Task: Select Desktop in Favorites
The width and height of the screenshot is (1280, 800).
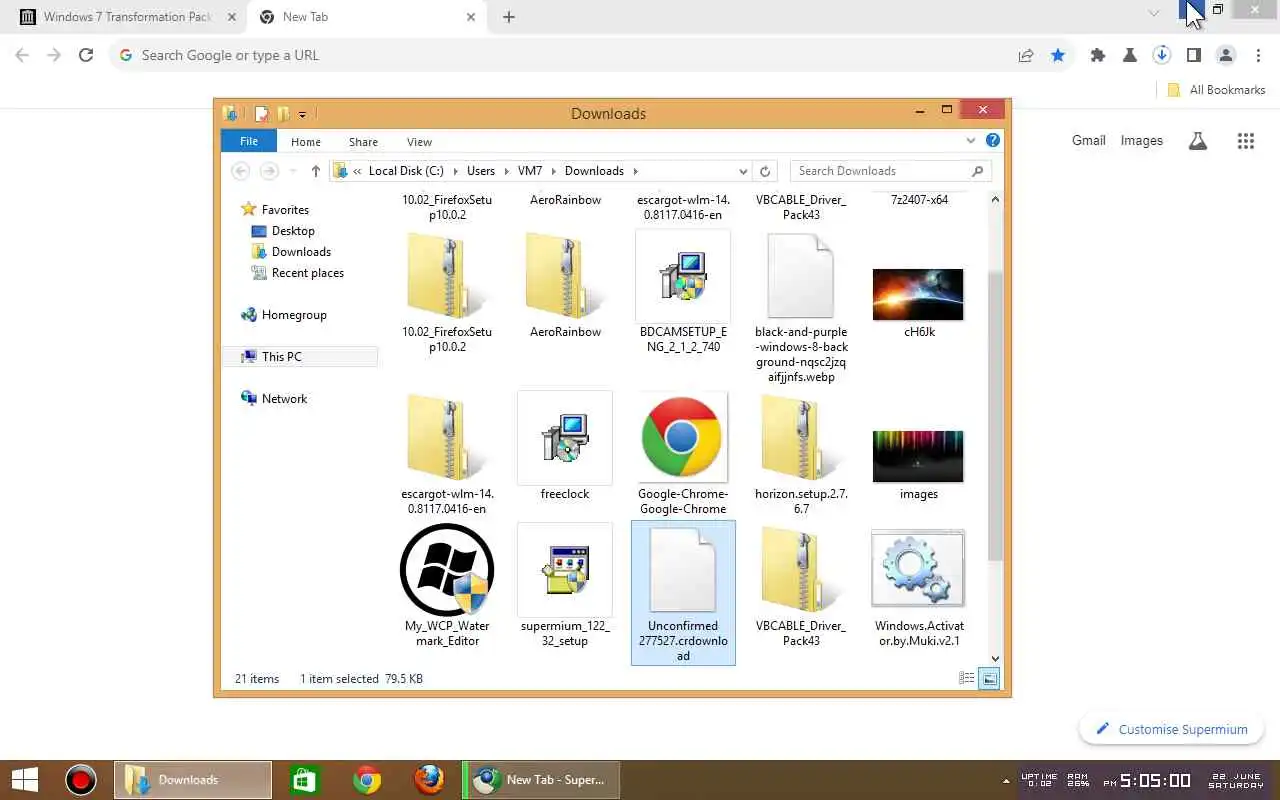Action: (293, 231)
